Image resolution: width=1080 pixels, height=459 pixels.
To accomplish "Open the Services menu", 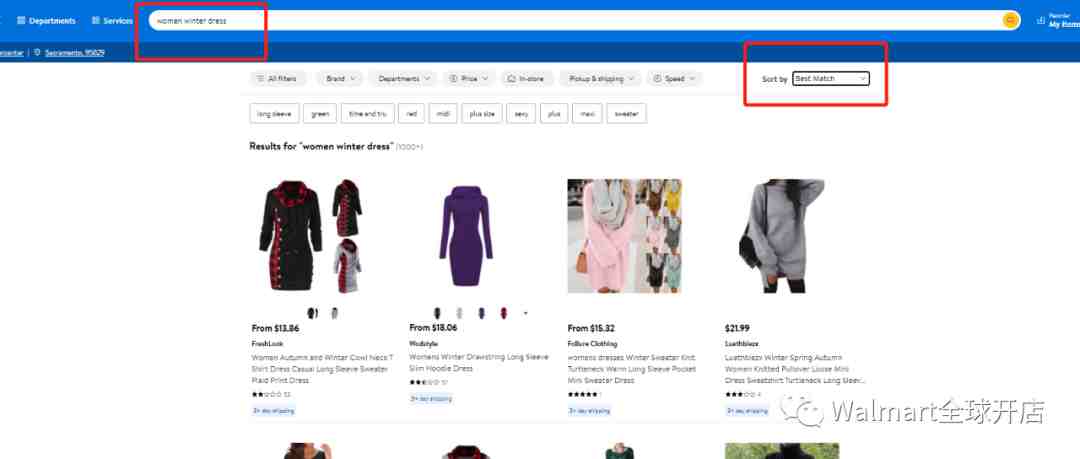I will (112, 21).
